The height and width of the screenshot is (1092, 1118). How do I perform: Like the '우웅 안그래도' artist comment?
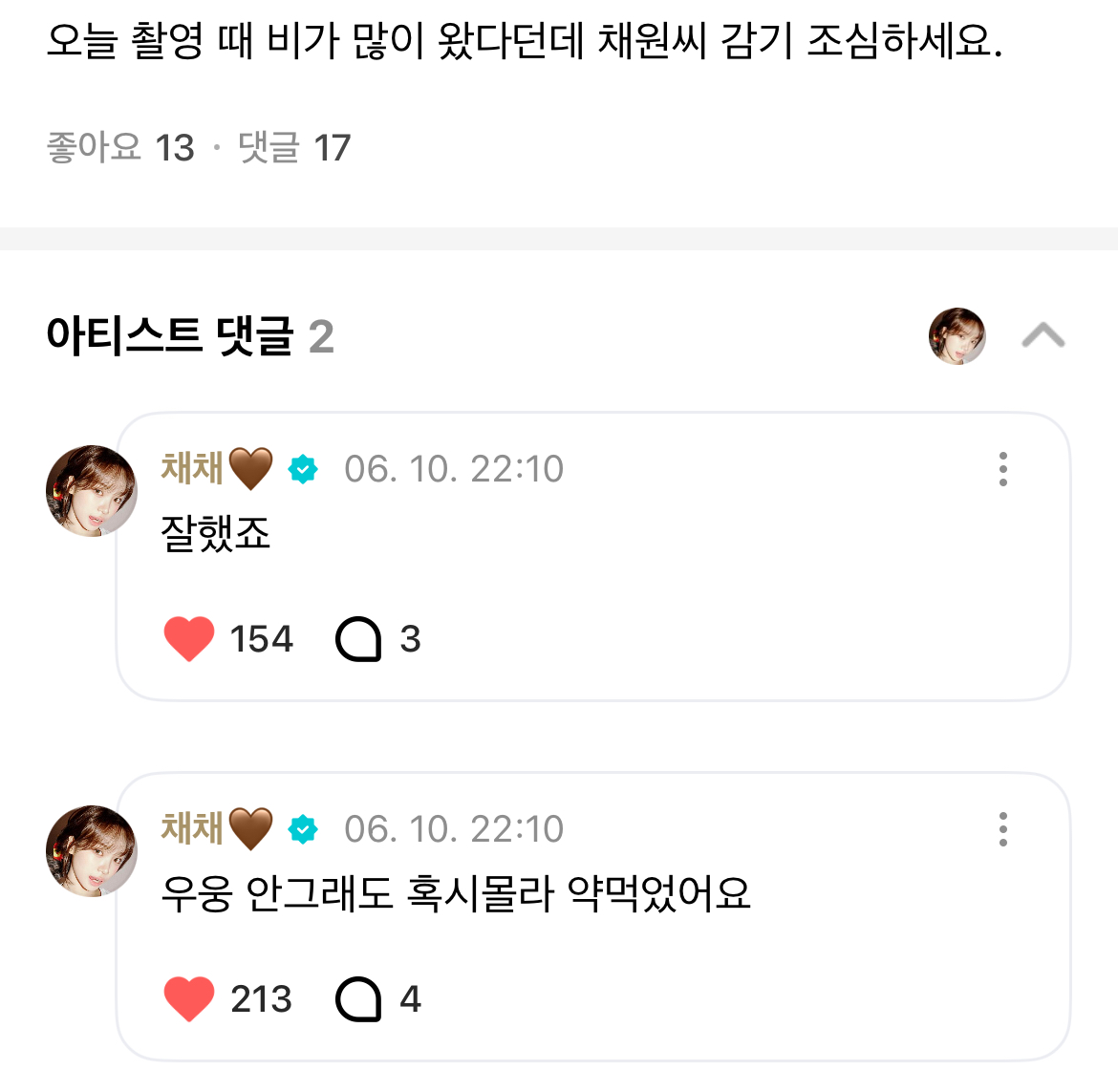pos(189,999)
